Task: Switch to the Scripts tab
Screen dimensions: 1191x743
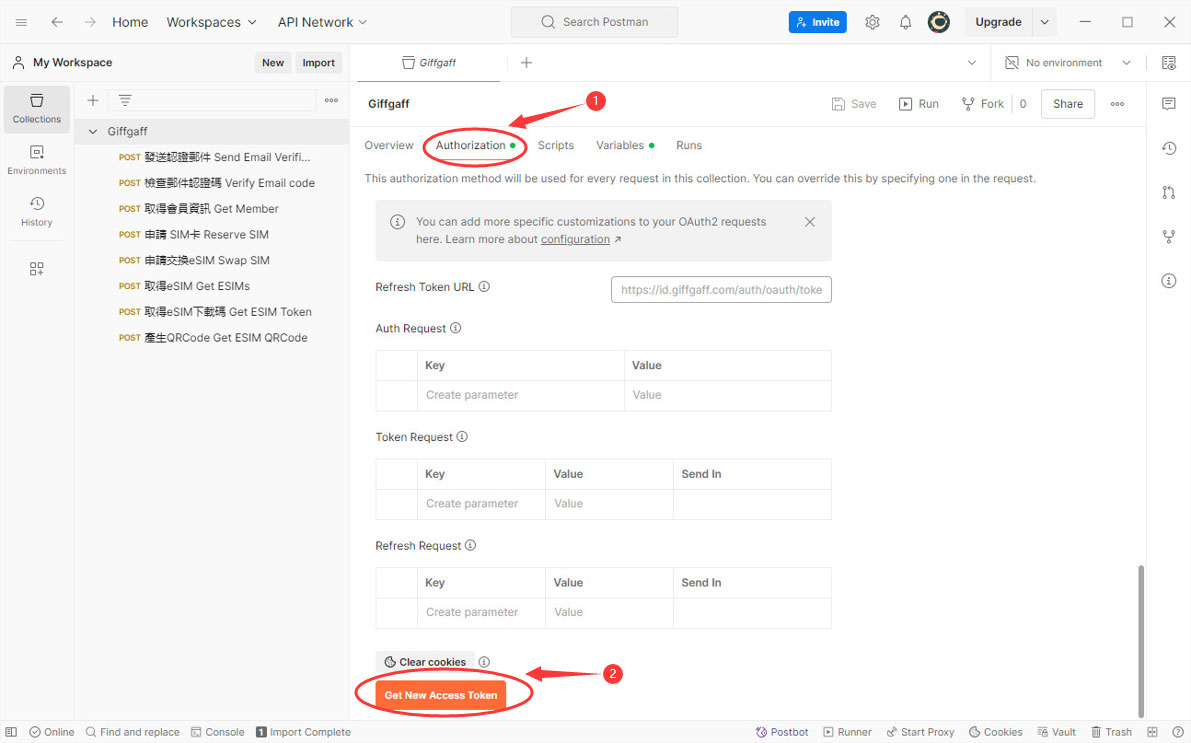Action: 555,145
